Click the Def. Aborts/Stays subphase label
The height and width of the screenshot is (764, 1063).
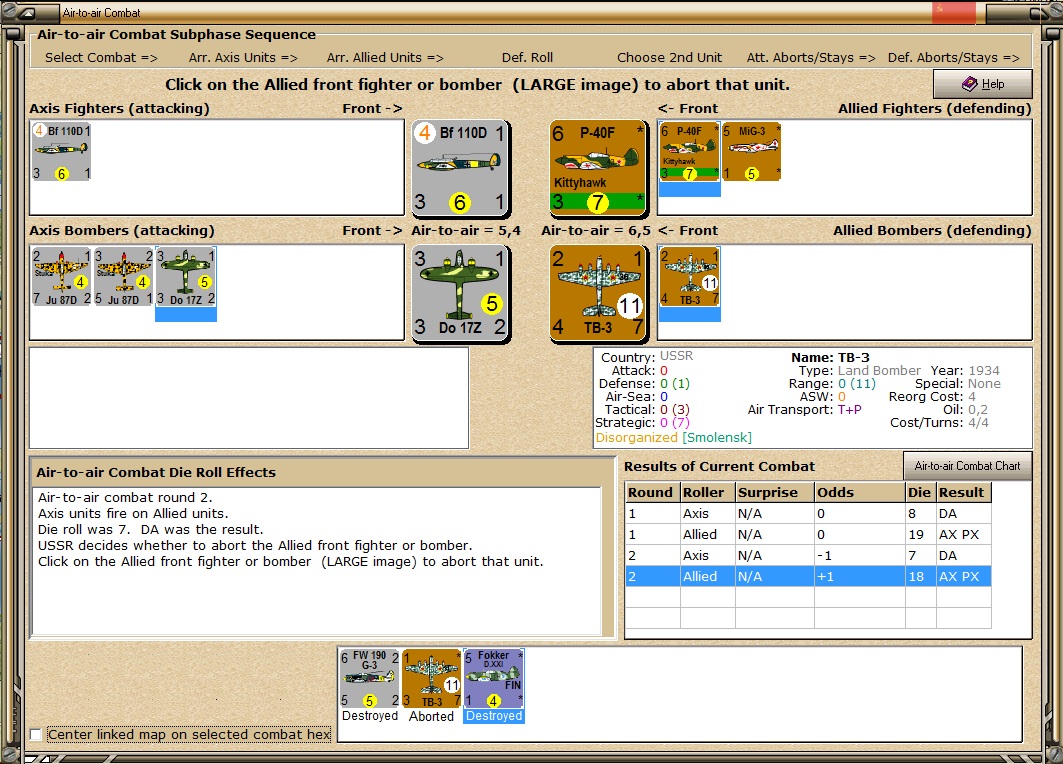[953, 58]
